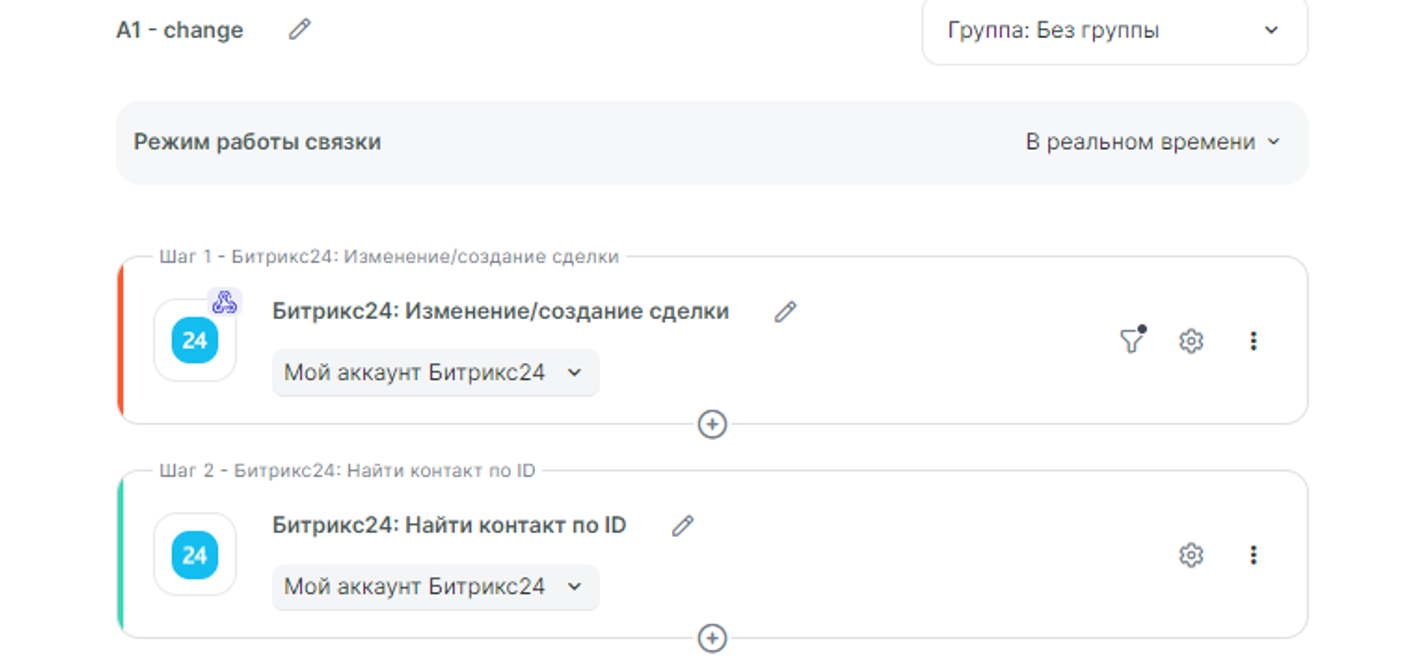Add a step after step 1 with plus
This screenshot has height=666, width=1420.
coord(711,425)
